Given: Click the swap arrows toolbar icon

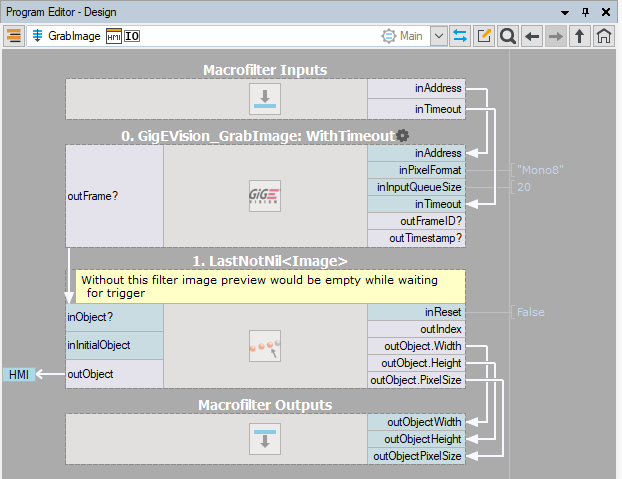Looking at the screenshot, I should coord(461,36).
